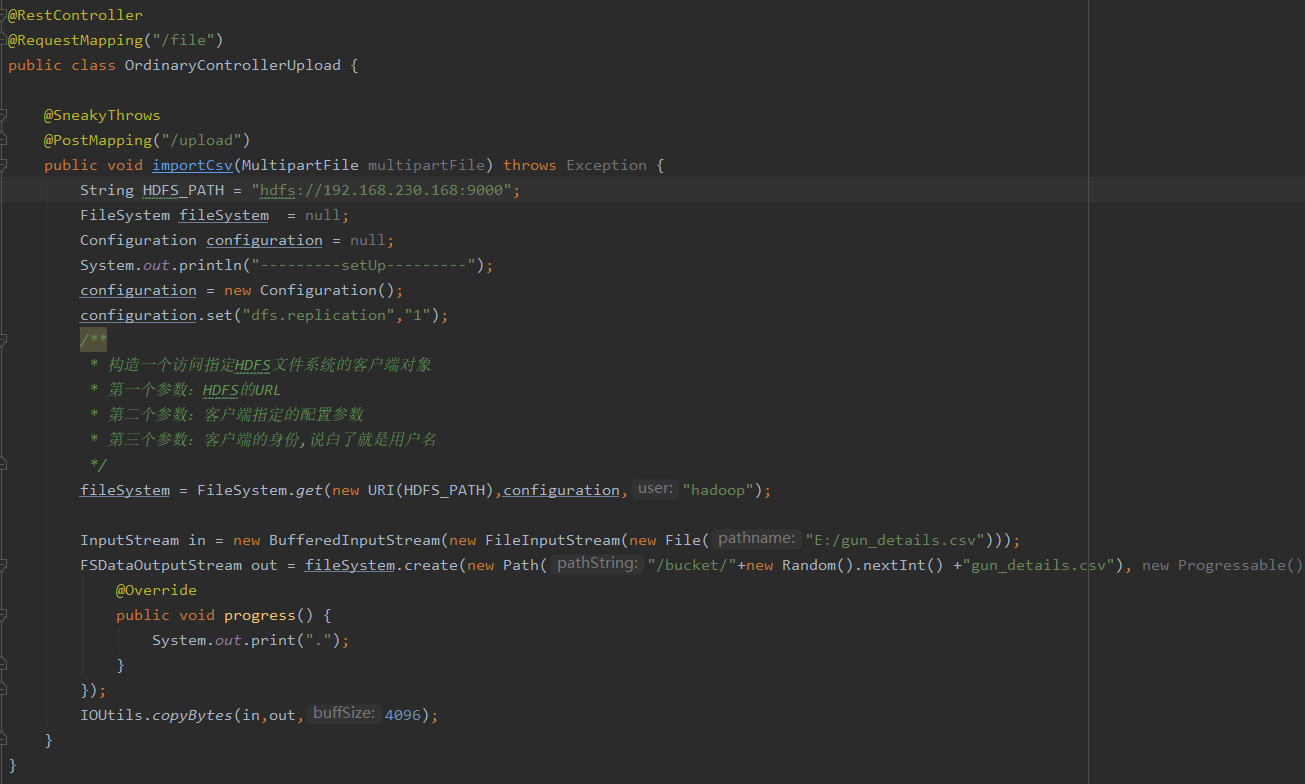
Task: Click the @Override annotation
Action: point(156,590)
